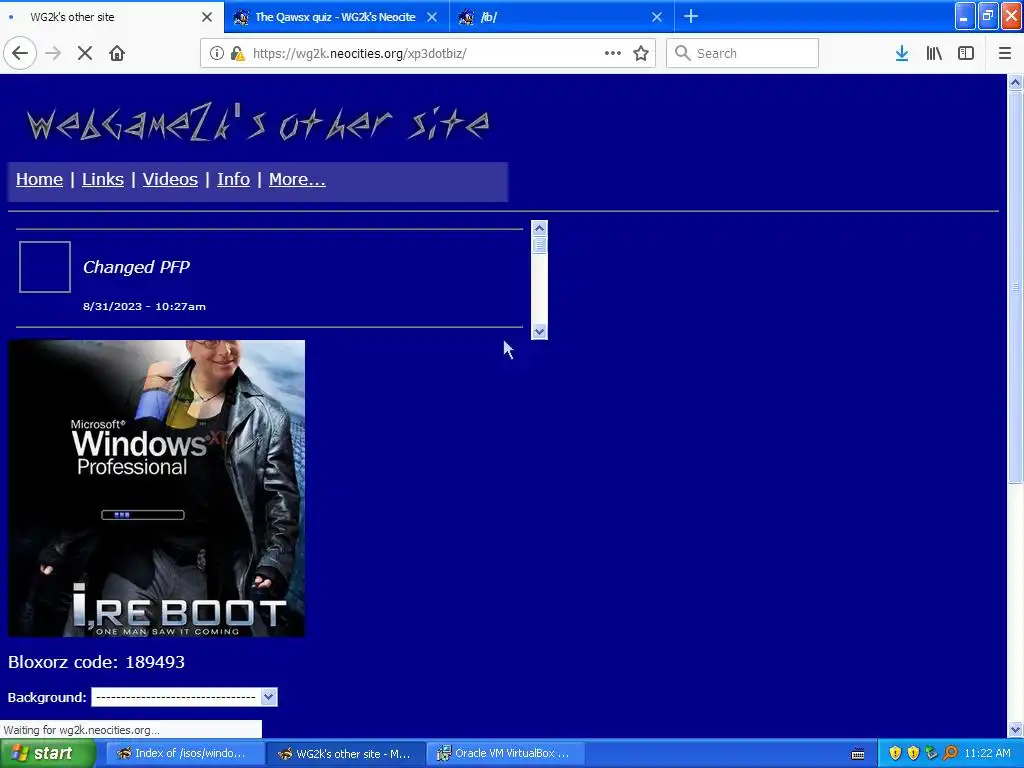Click the 8/31/2023 - 10:27am timestamp

click(144, 306)
